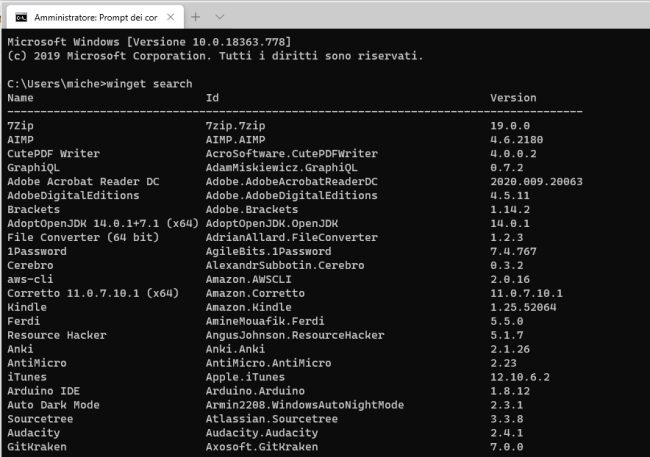Click the Id column header

212,98
